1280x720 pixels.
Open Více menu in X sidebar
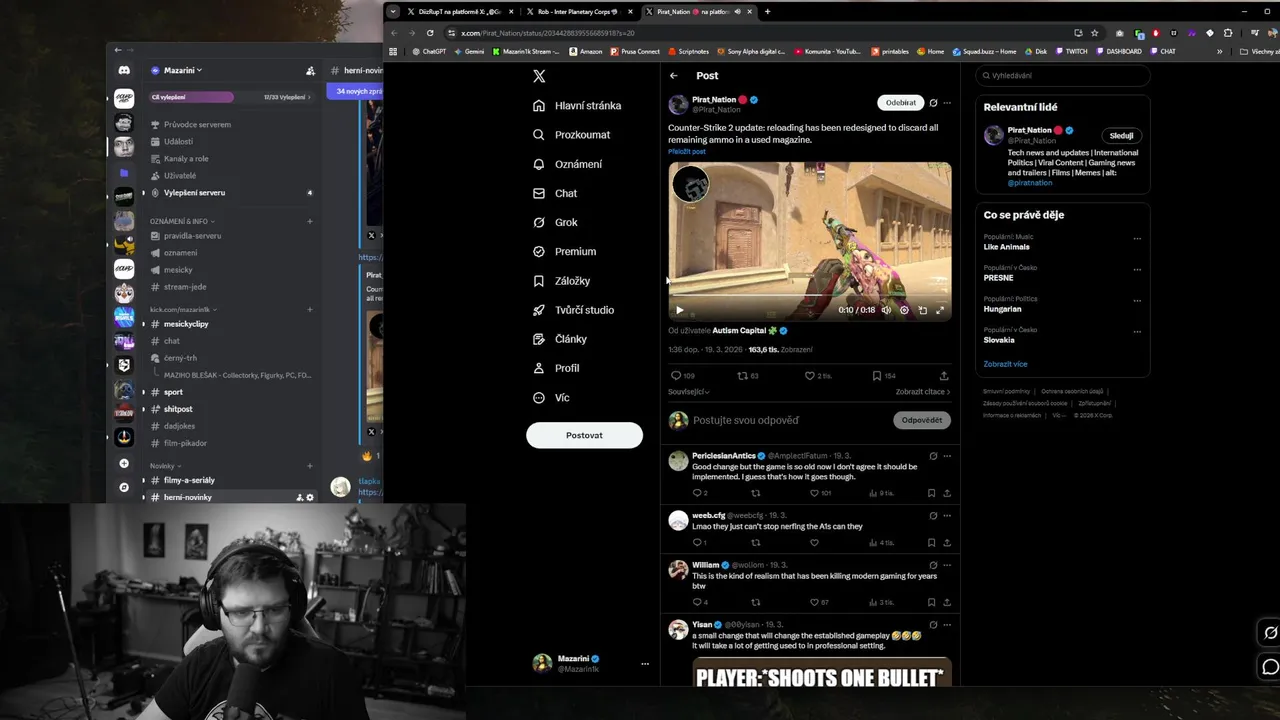(551, 397)
